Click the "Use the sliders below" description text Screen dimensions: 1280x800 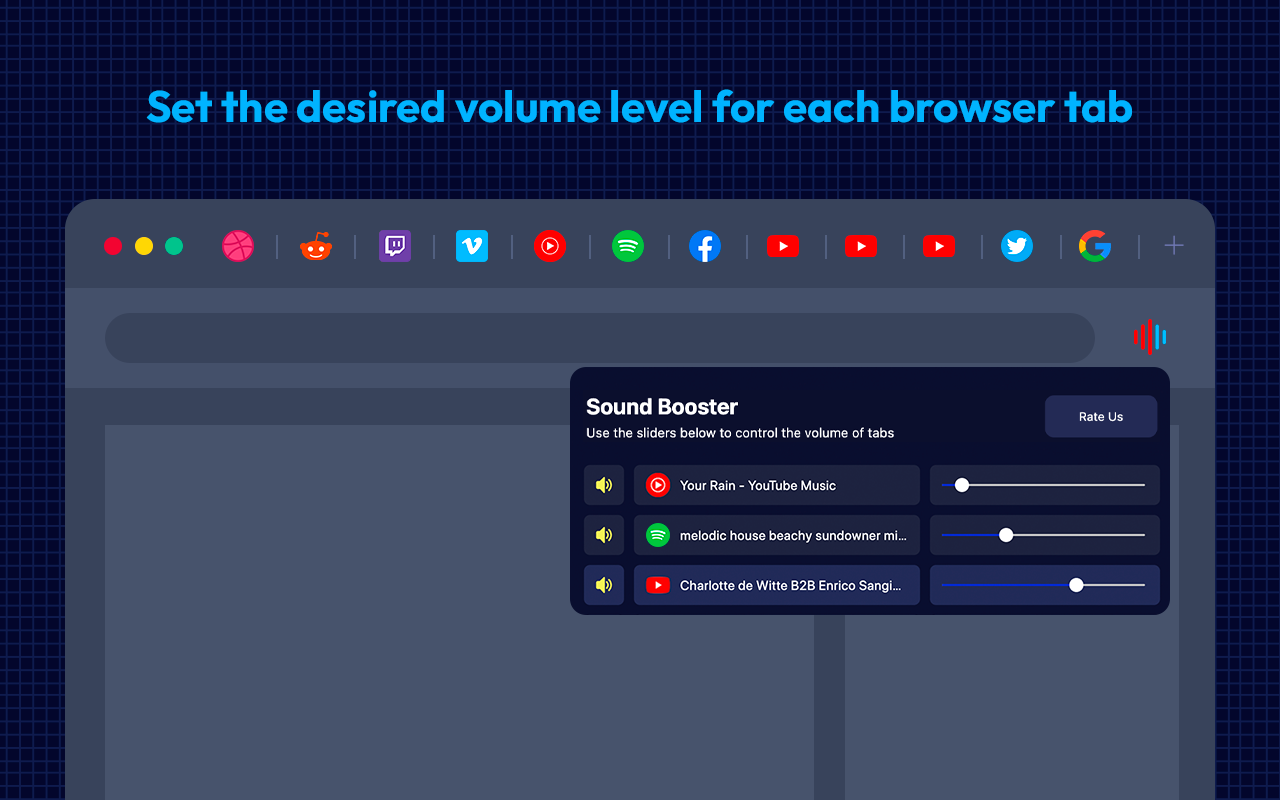pyautogui.click(x=740, y=433)
